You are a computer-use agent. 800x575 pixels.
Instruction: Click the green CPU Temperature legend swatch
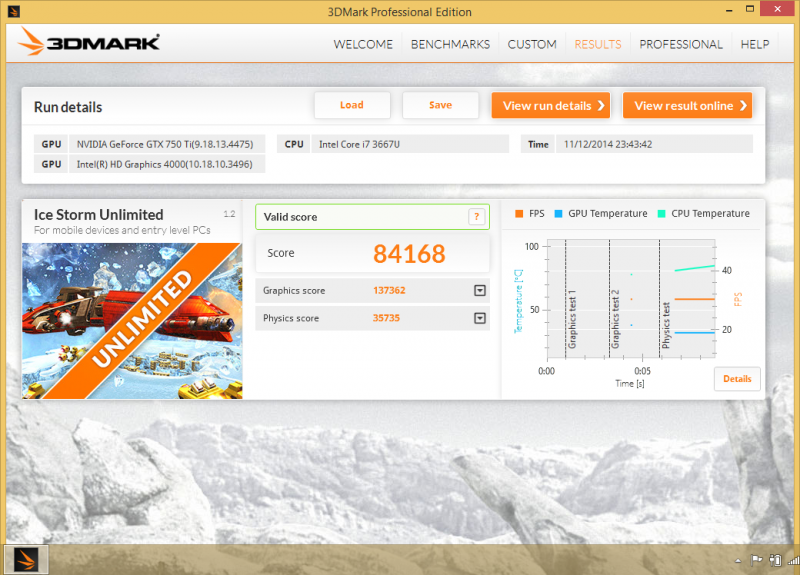[661, 214]
